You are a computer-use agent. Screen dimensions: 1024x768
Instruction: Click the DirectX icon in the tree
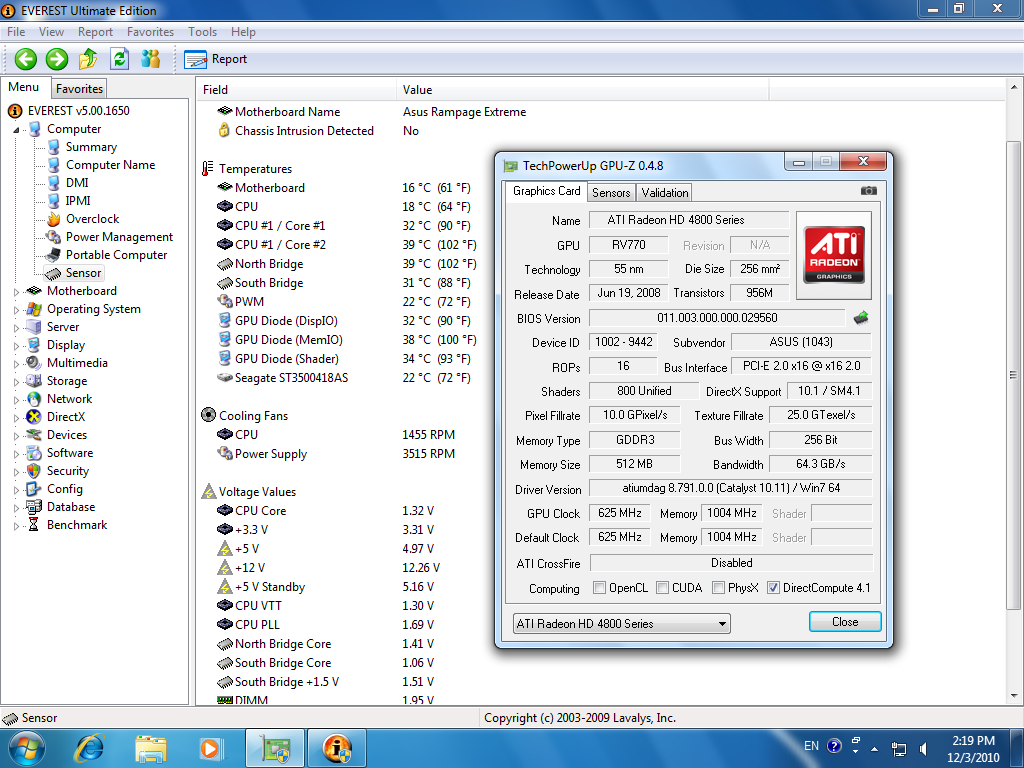pyautogui.click(x=34, y=417)
